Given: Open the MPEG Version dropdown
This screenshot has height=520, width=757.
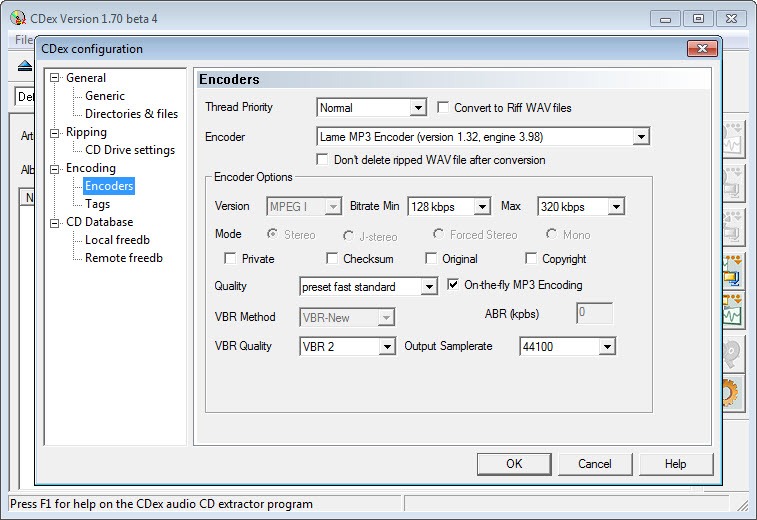Looking at the screenshot, I should [333, 207].
